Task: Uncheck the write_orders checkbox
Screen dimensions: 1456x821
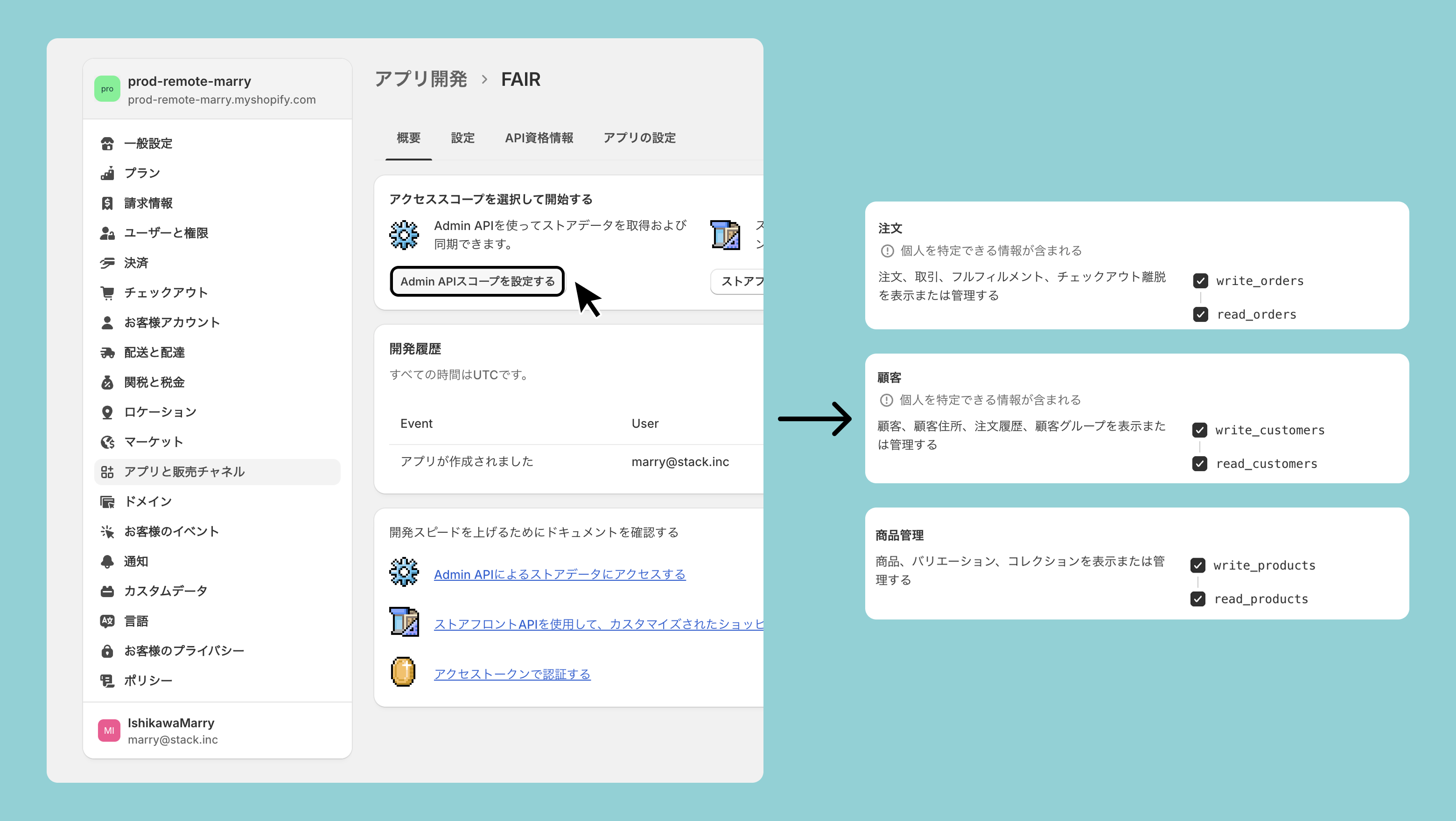Action: coord(1200,281)
